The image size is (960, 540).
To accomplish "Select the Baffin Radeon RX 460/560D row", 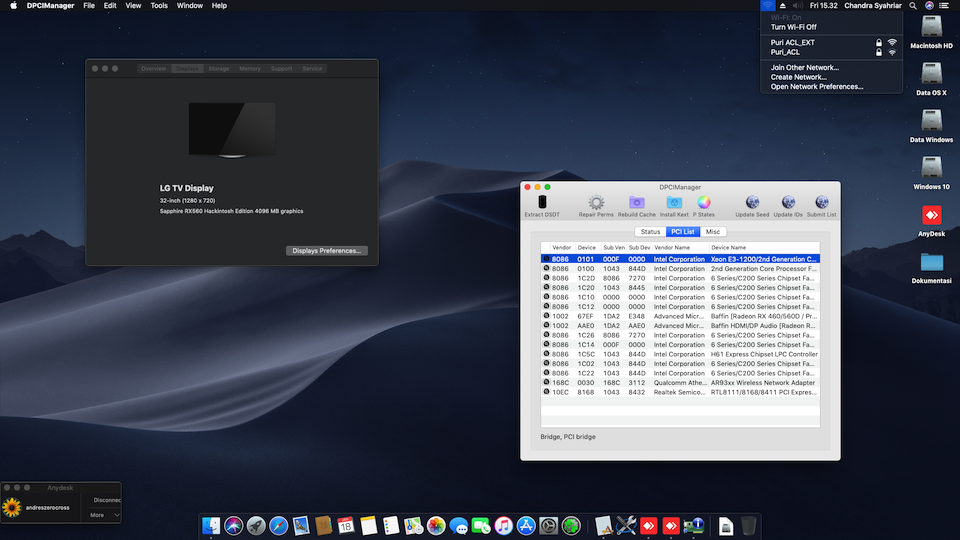I will point(680,316).
